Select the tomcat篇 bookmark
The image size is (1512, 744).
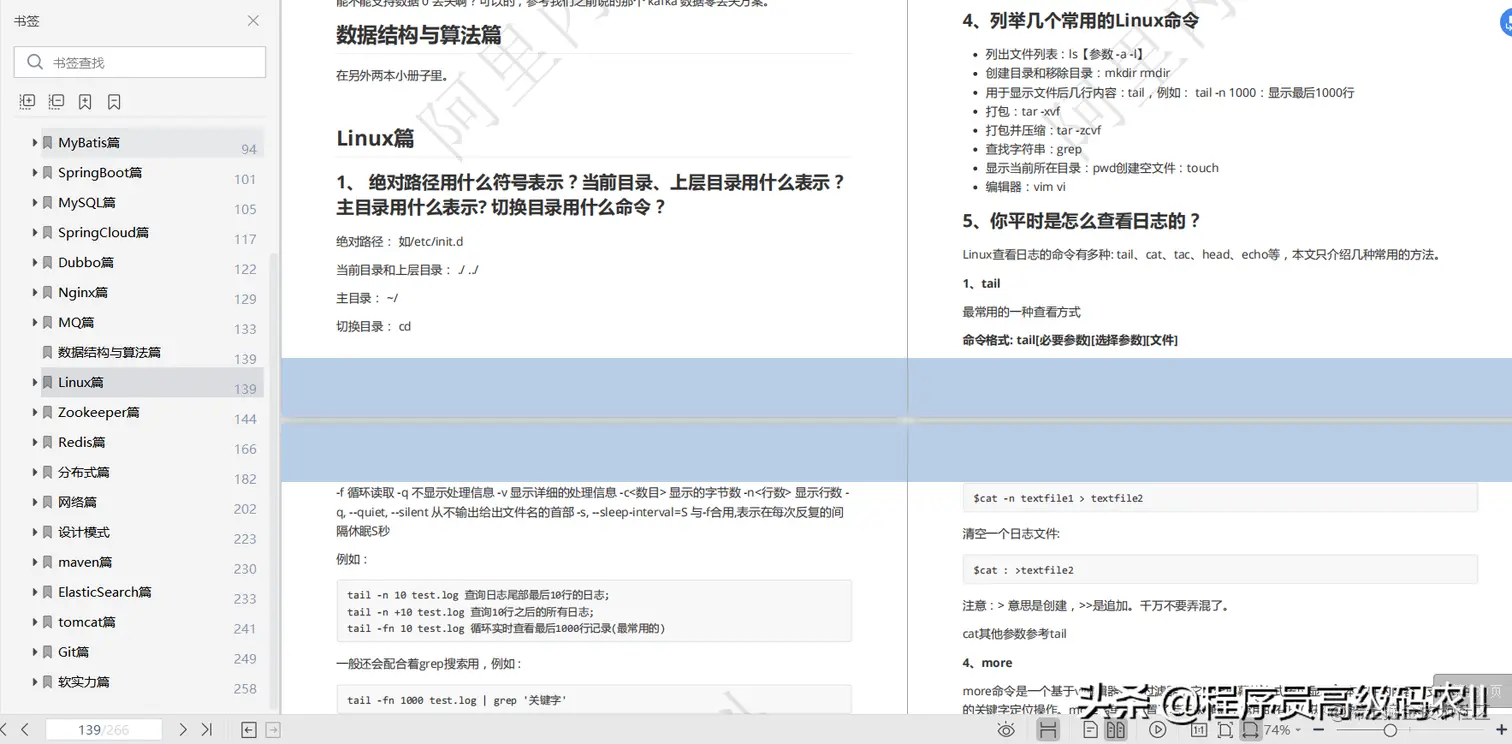(87, 623)
